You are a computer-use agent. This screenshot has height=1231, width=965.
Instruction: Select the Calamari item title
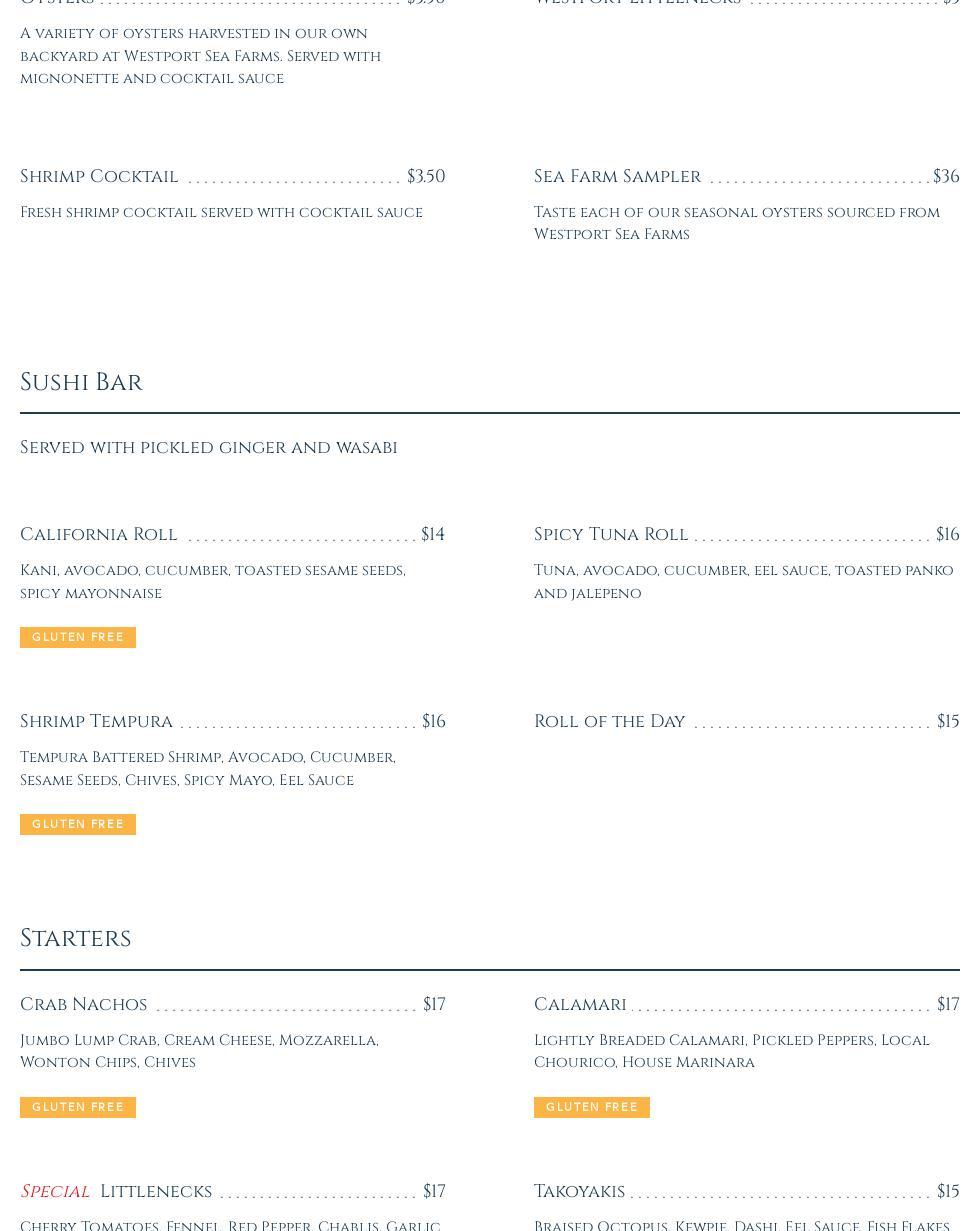coord(580,1005)
